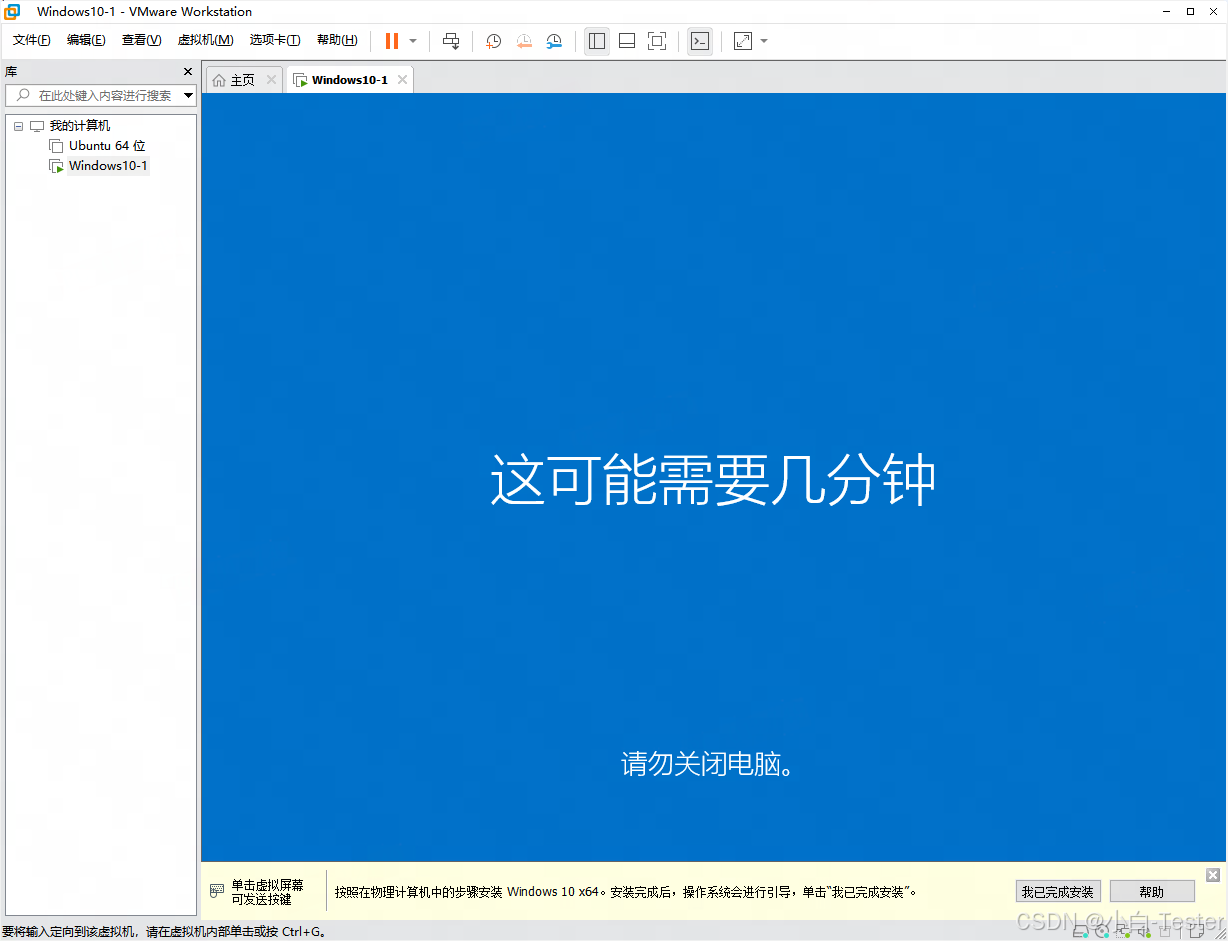Open the 帮助(H) menu
Image resolution: width=1228 pixels, height=941 pixels.
337,40
